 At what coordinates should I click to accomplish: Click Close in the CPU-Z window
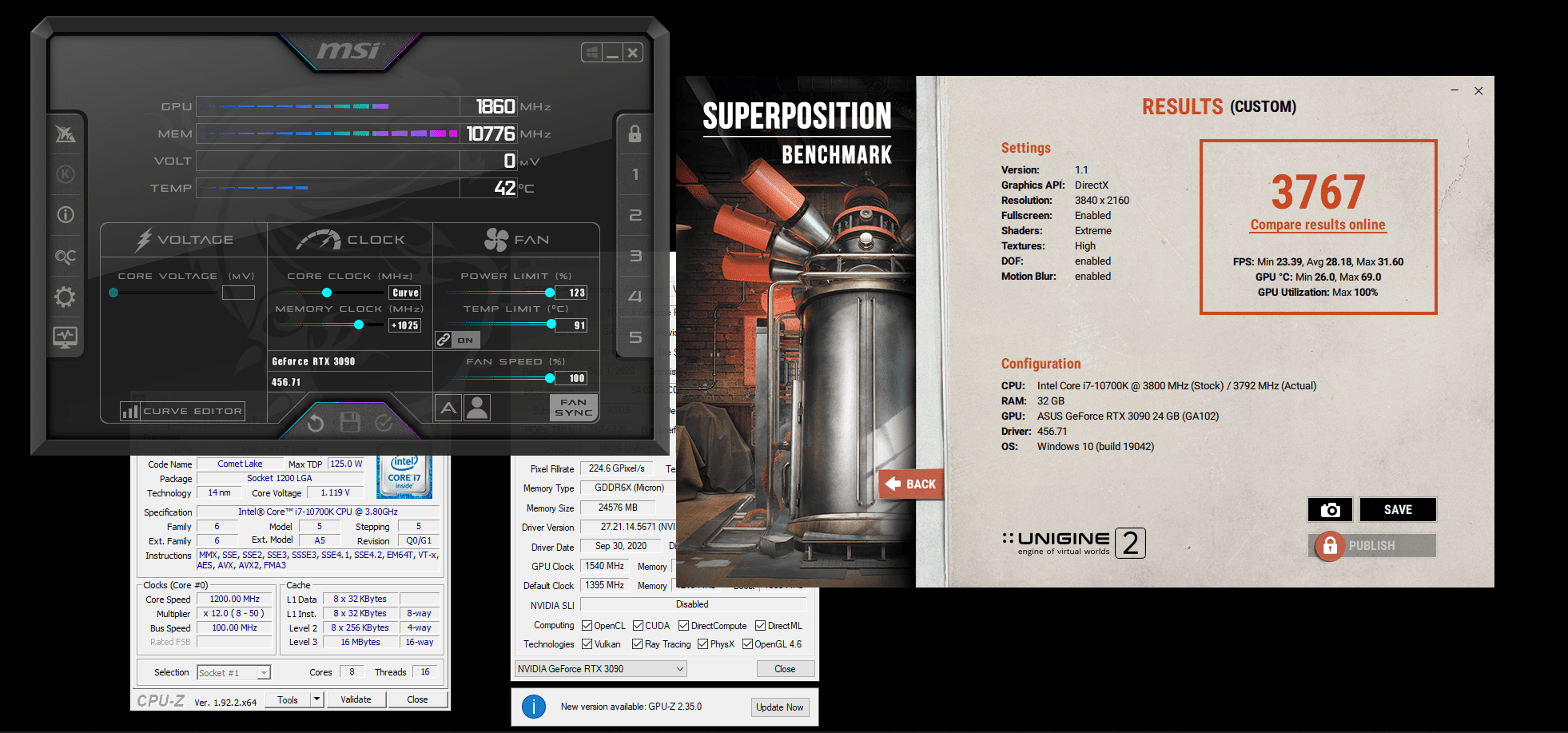417,699
